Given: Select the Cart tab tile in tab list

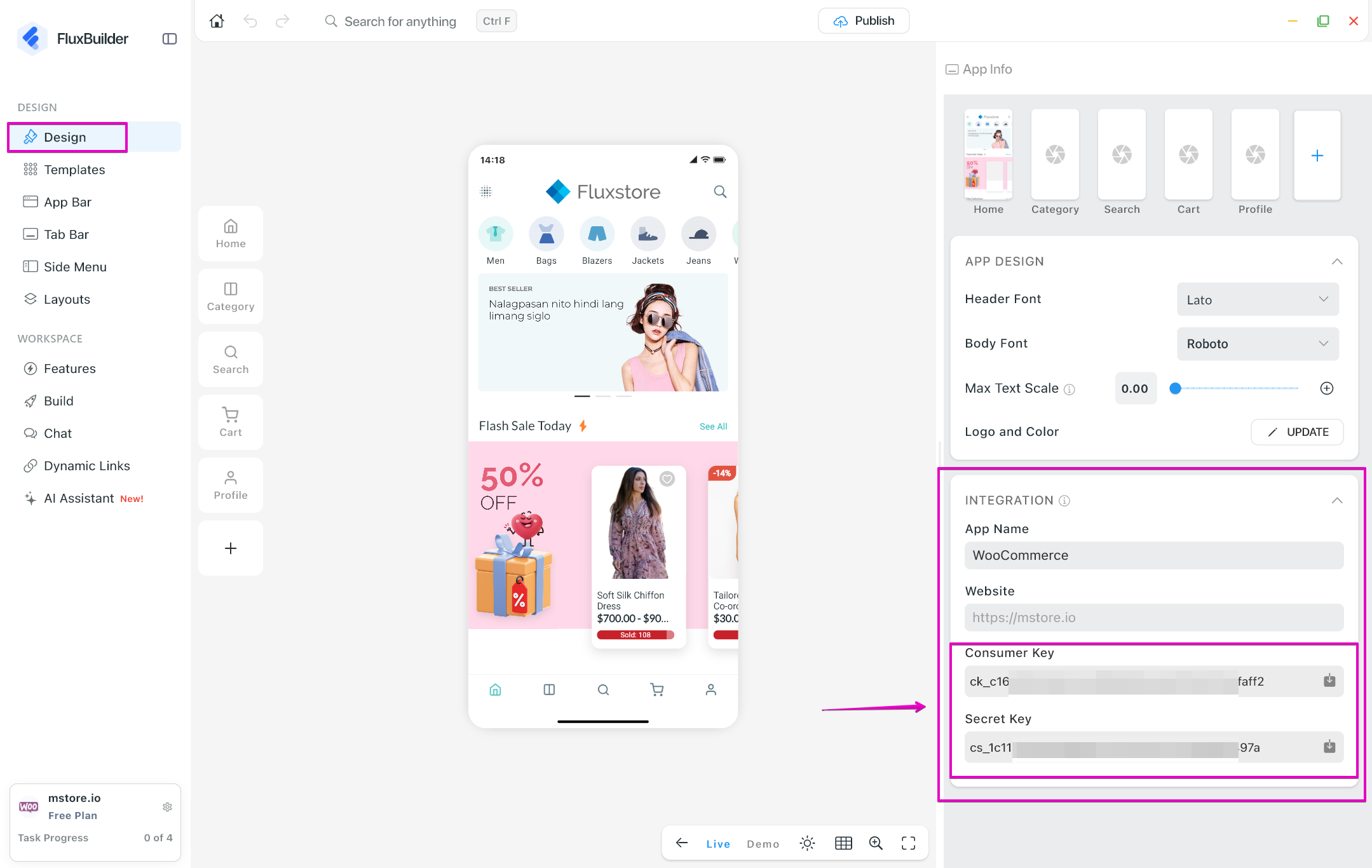Looking at the screenshot, I should (x=231, y=422).
